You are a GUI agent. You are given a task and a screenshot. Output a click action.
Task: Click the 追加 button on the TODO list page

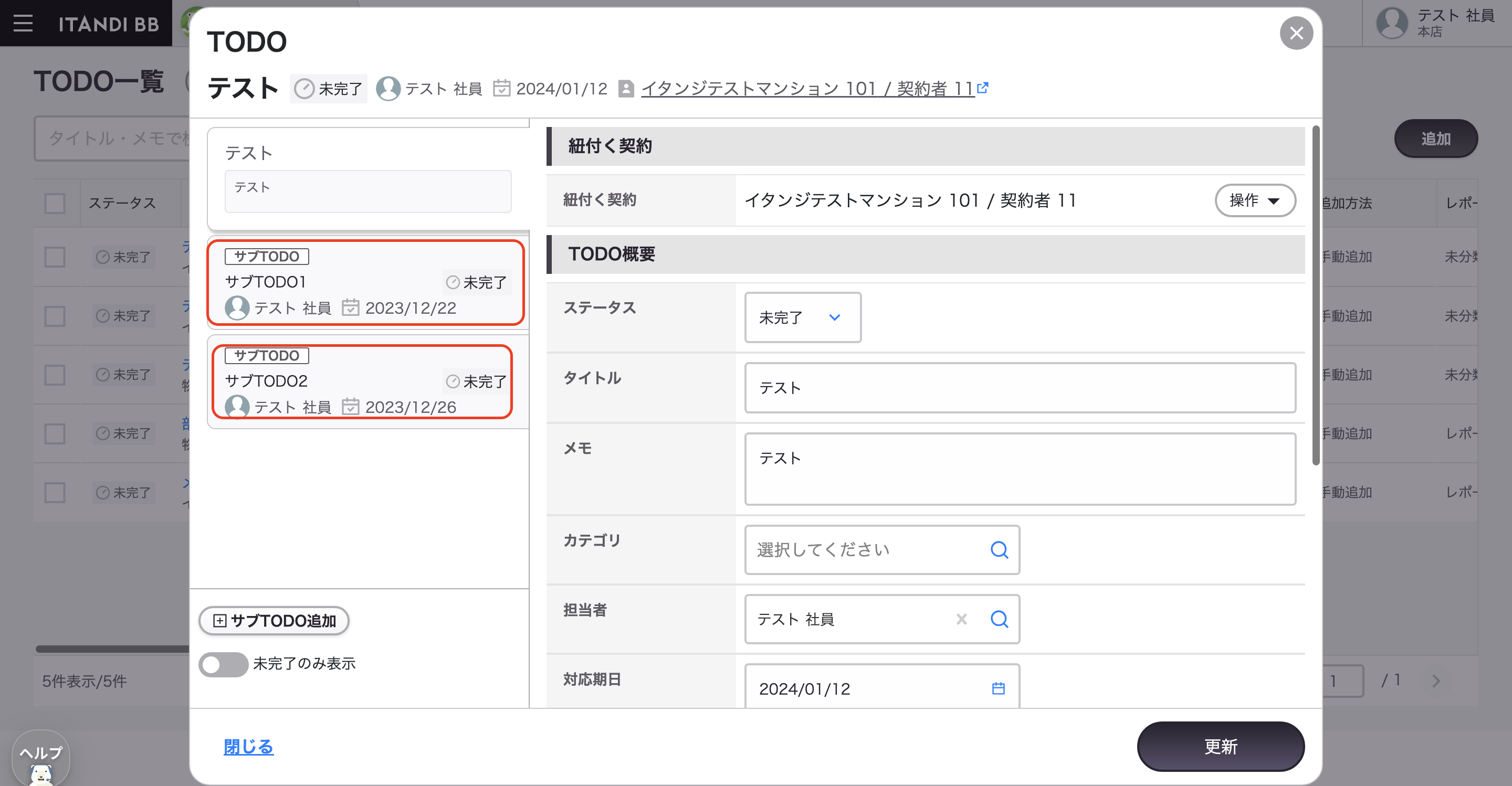[1436, 139]
